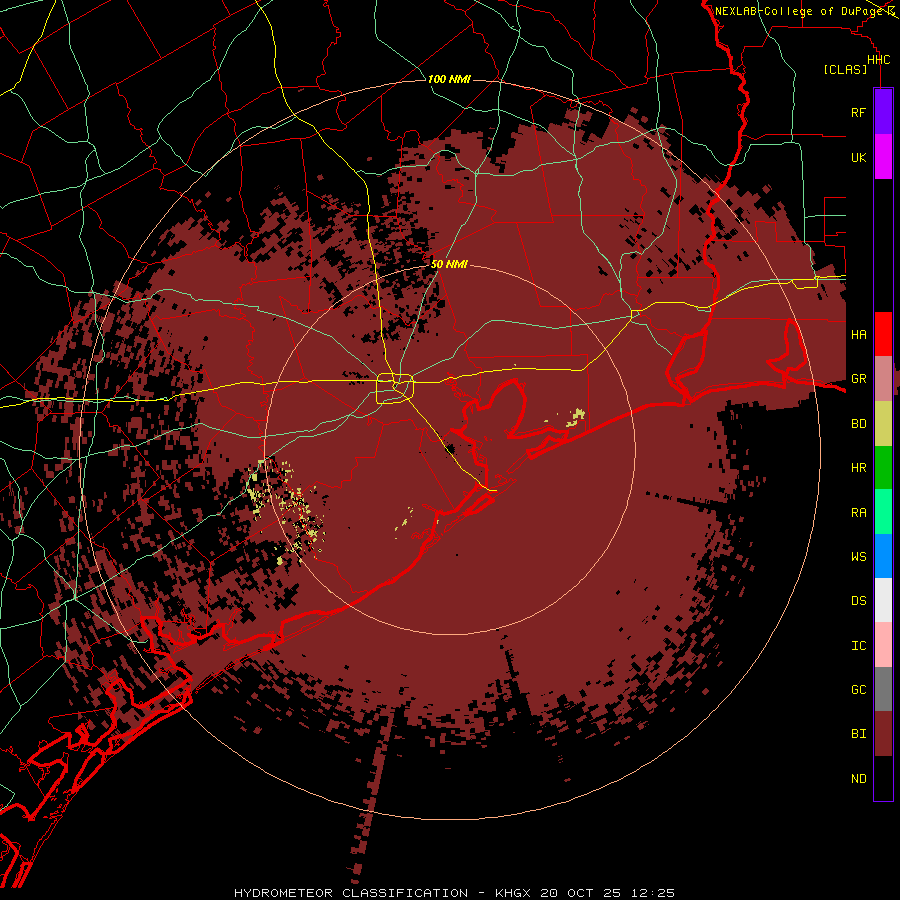Click the yellow loop highway box at radar center
Image resolution: width=900 pixels, height=900 pixels.
click(395, 389)
